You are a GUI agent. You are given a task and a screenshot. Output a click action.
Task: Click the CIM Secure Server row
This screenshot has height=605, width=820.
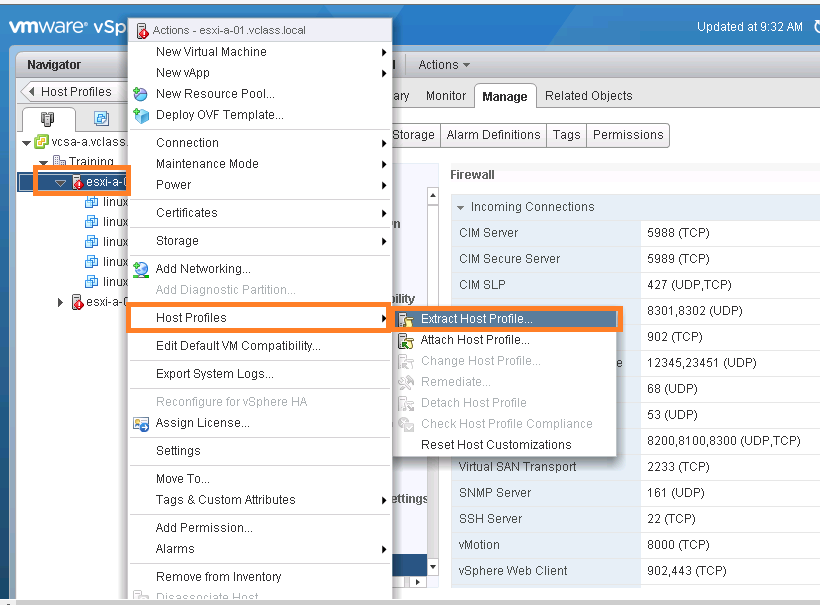[x=635, y=259]
